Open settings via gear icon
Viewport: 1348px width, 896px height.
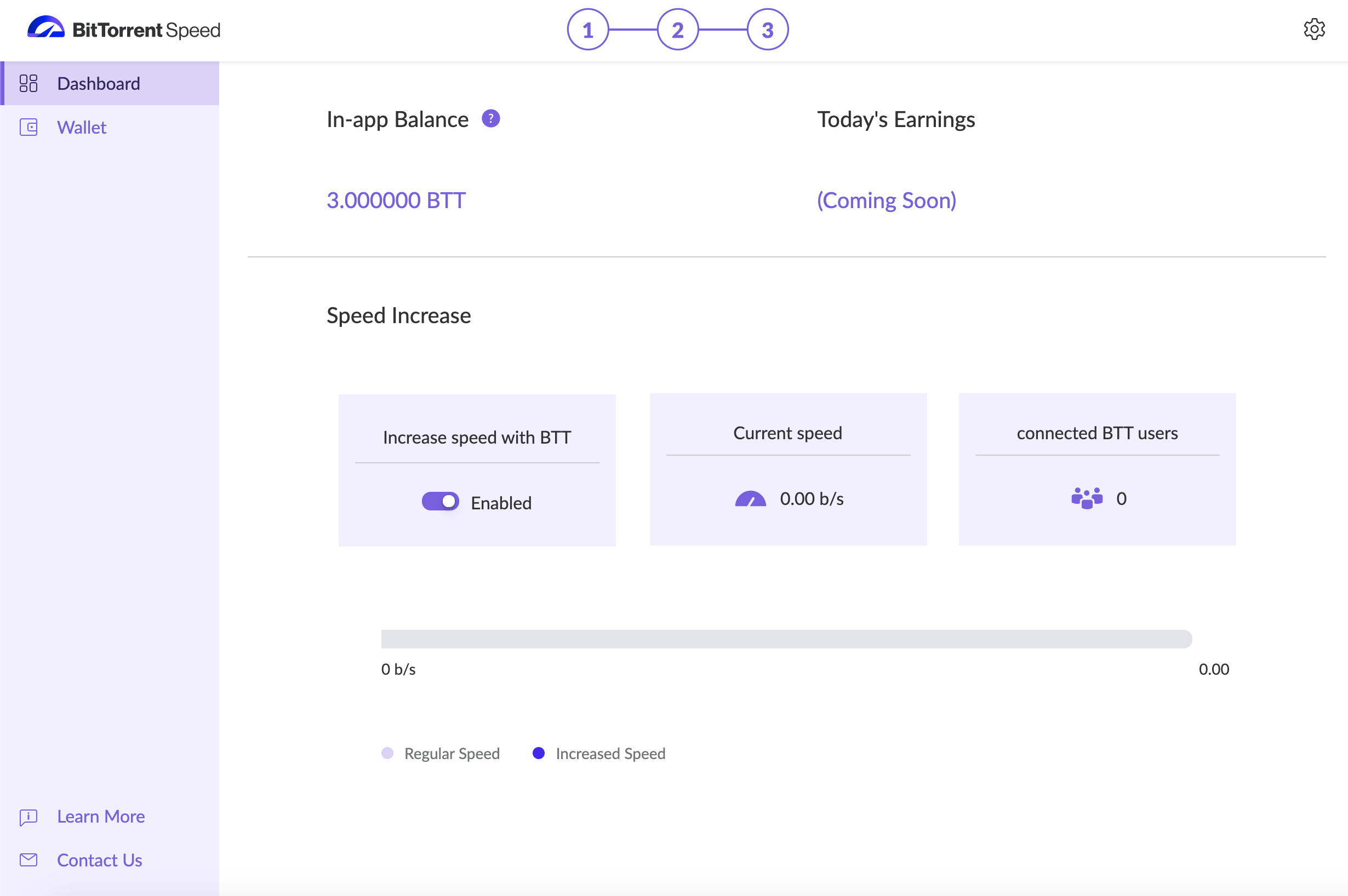(x=1313, y=29)
